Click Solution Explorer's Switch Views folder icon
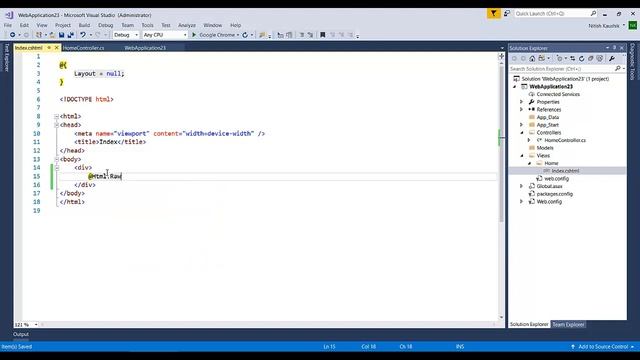The width and height of the screenshot is (640, 360). click(542, 58)
